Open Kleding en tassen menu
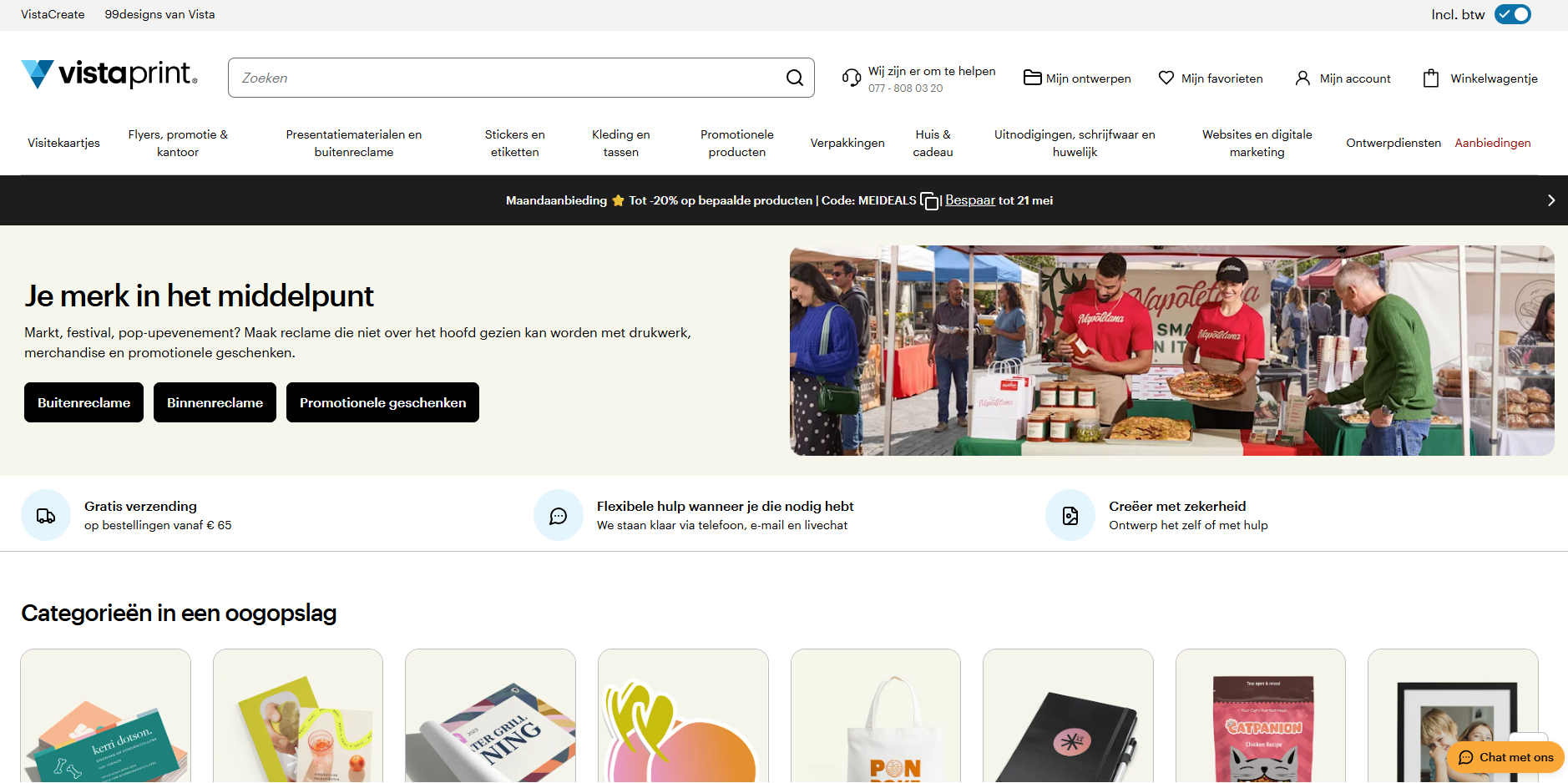The height and width of the screenshot is (783, 1568). (621, 143)
